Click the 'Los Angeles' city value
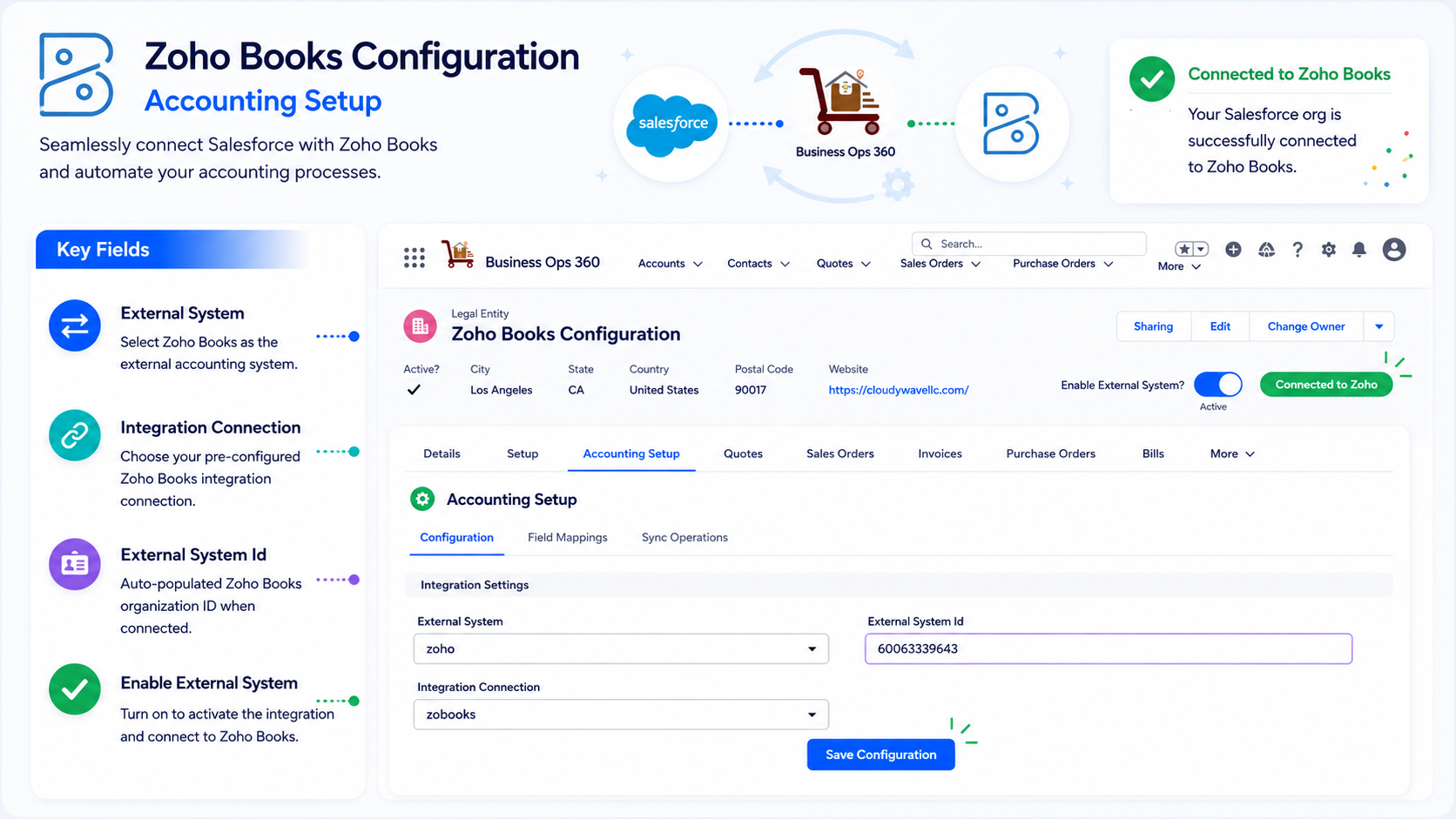 pos(502,390)
